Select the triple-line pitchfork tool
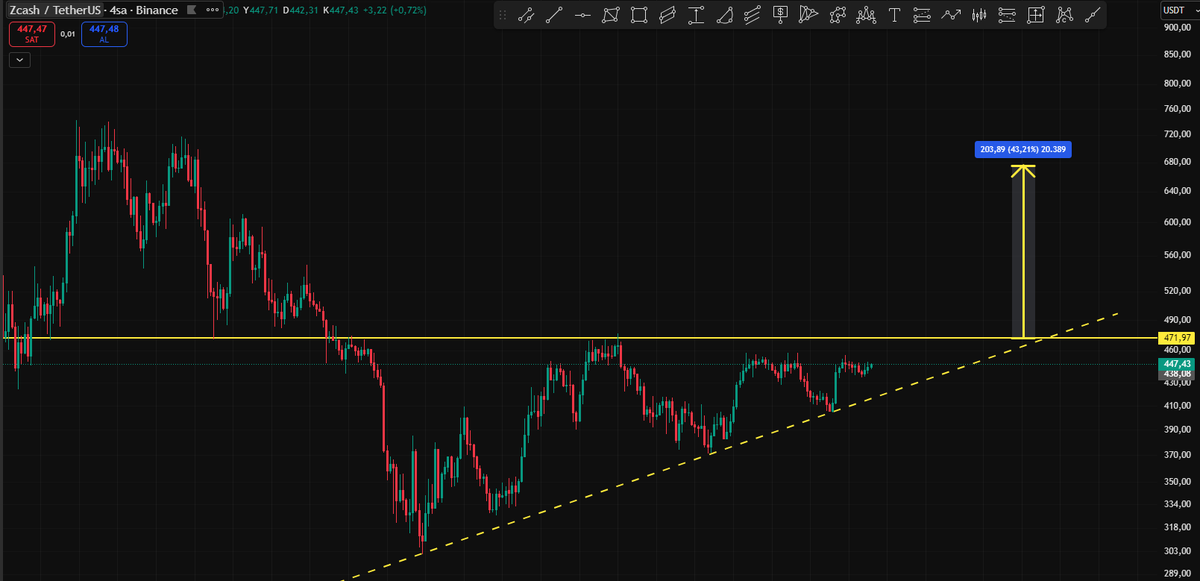 [x=752, y=15]
